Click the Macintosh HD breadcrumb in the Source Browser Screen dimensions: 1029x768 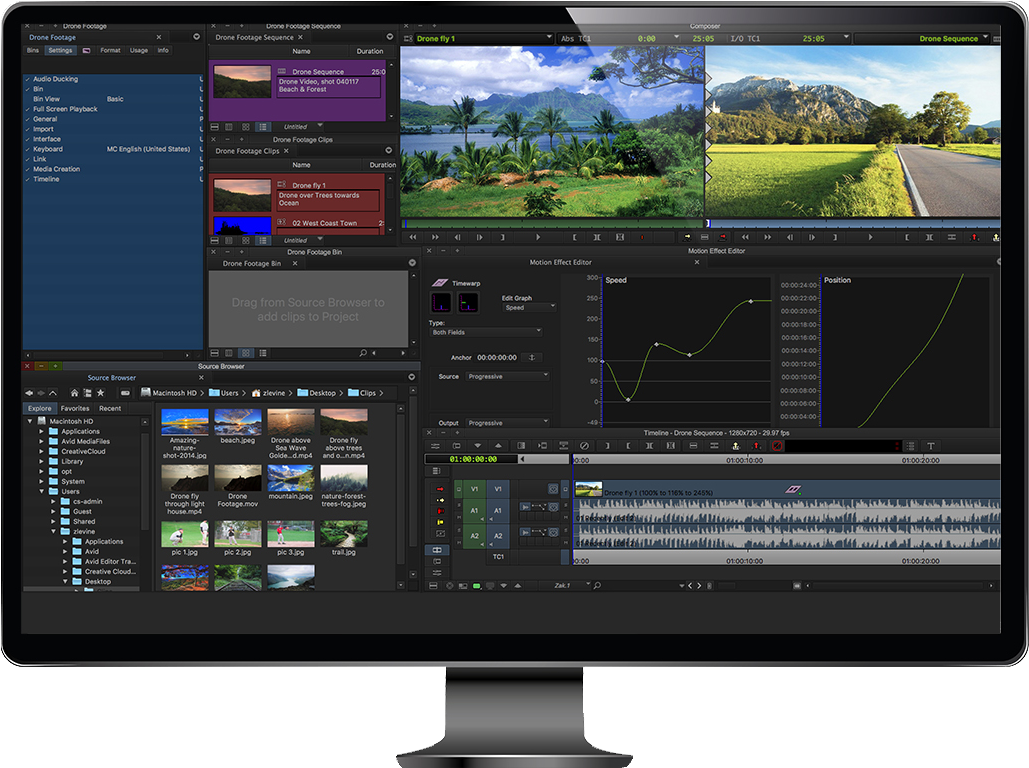pyautogui.click(x=173, y=392)
